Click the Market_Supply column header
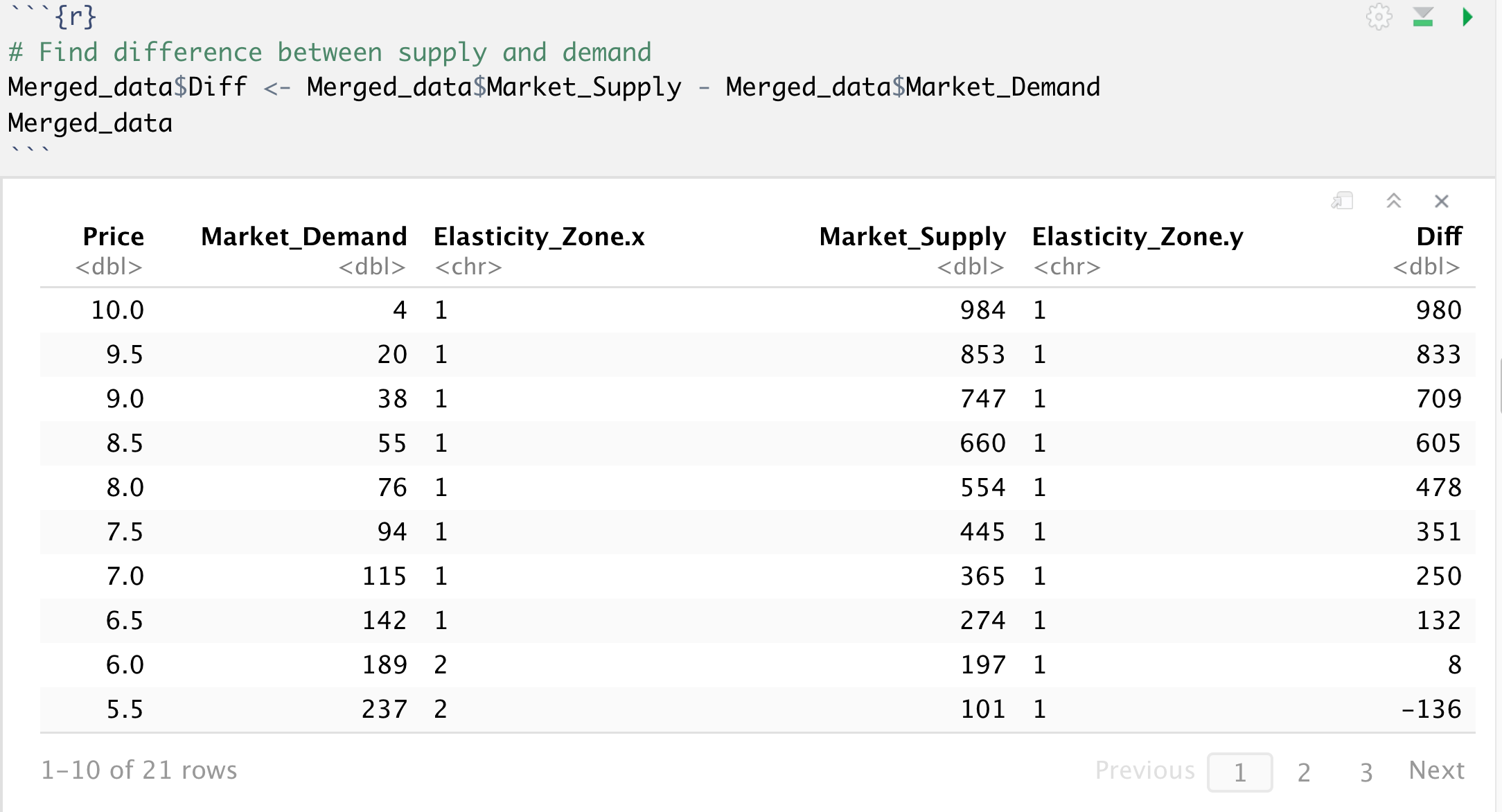Screen dimensions: 1502x812 tap(912, 237)
